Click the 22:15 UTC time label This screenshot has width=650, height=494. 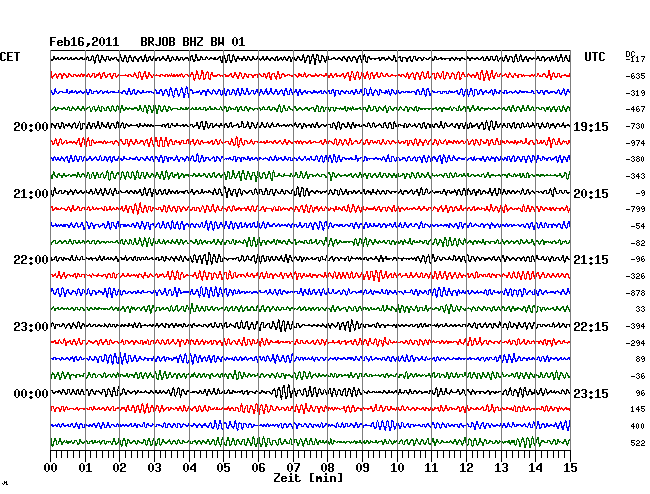(x=591, y=327)
